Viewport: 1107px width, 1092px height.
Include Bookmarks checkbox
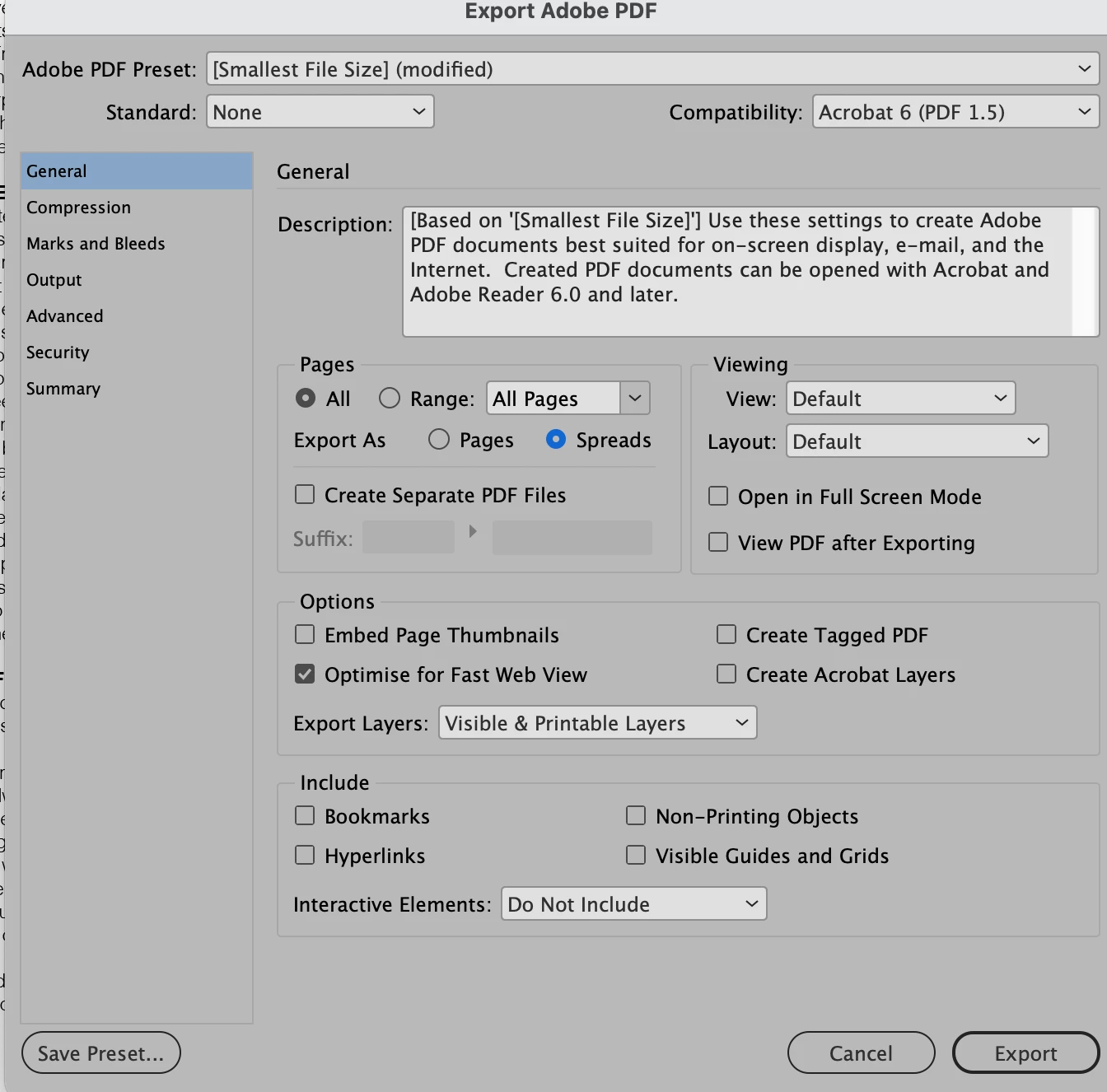(x=305, y=815)
